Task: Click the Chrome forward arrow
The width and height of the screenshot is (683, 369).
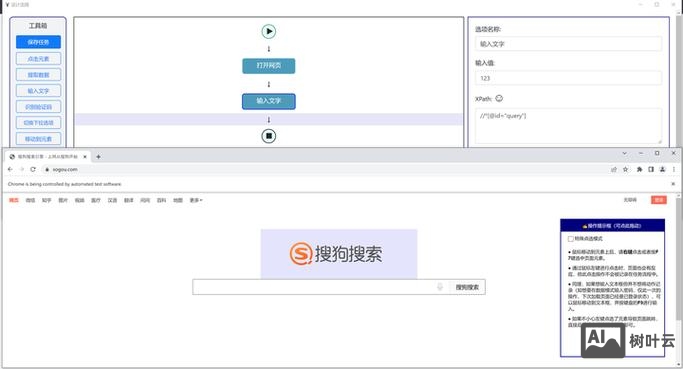Action: pyautogui.click(x=22, y=169)
